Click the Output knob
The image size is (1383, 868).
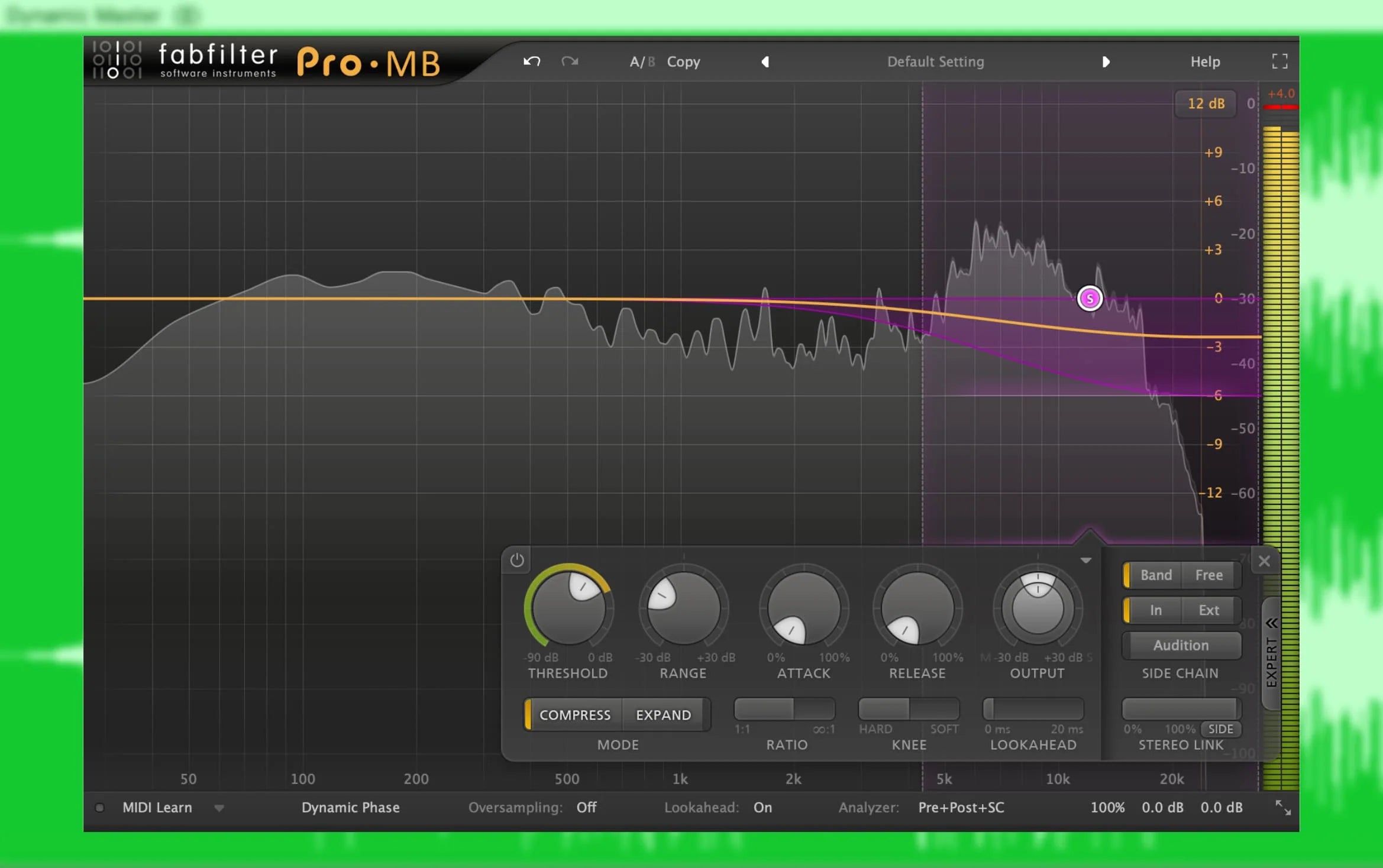(1037, 608)
